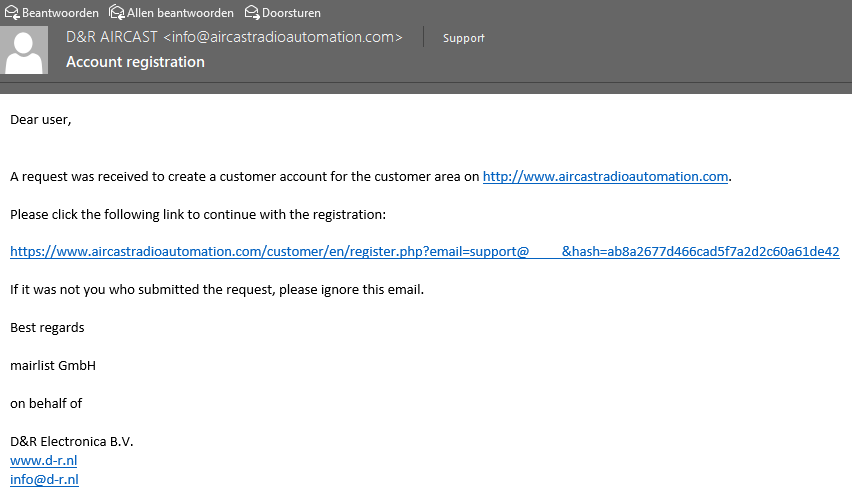Viewport: 852px width, 497px height.
Task: Open the sender's avatar placeholder picture
Action: click(x=26, y=51)
